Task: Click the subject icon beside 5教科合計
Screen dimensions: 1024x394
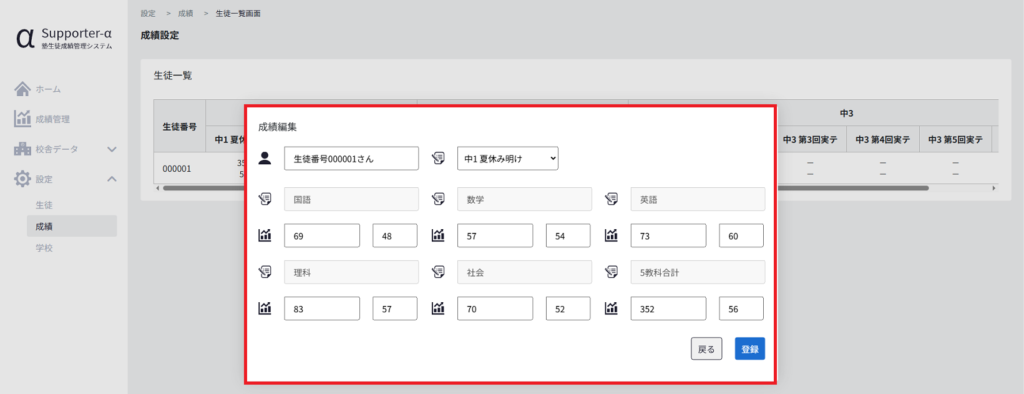Action: [x=611, y=272]
